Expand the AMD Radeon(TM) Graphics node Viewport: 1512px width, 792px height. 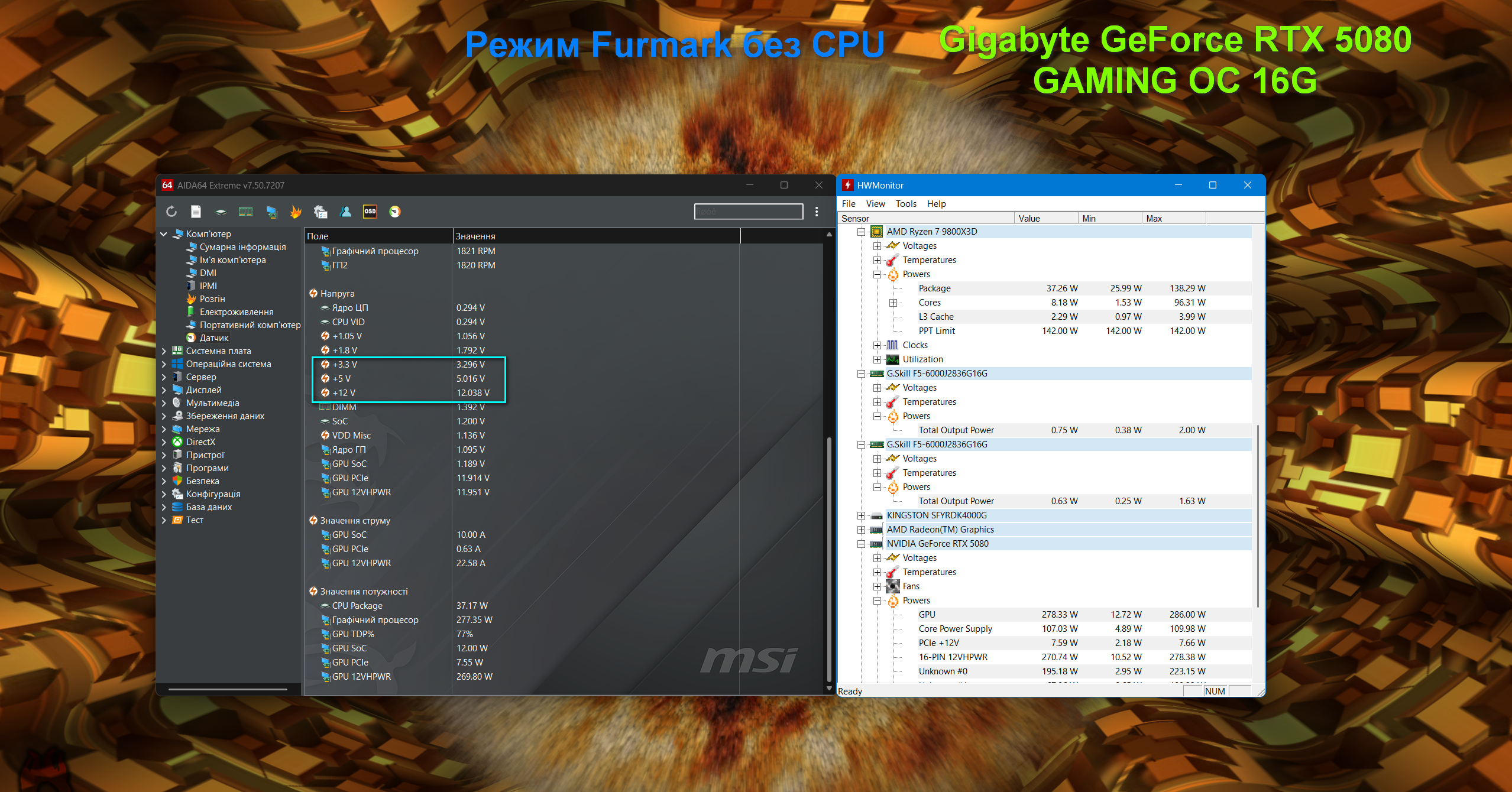click(x=862, y=530)
